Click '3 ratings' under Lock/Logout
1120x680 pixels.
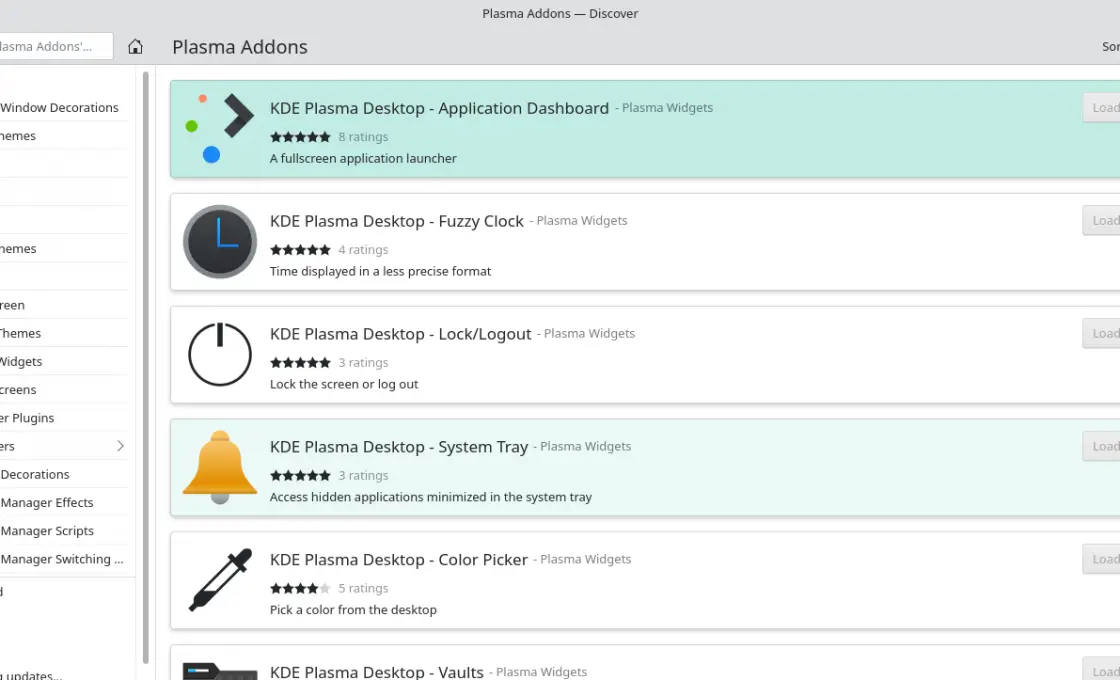(x=363, y=362)
